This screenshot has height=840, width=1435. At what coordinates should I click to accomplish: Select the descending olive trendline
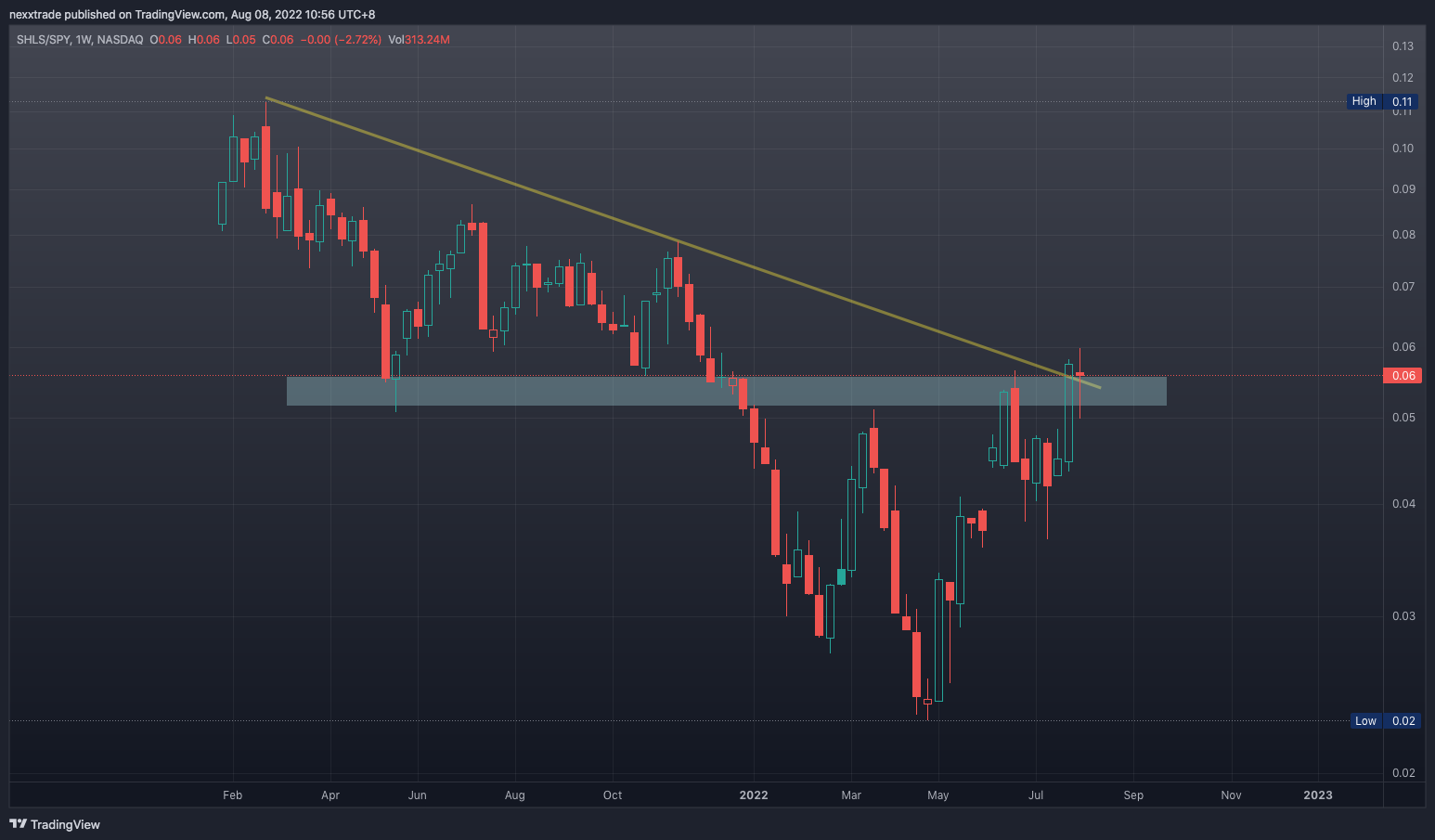(x=682, y=242)
